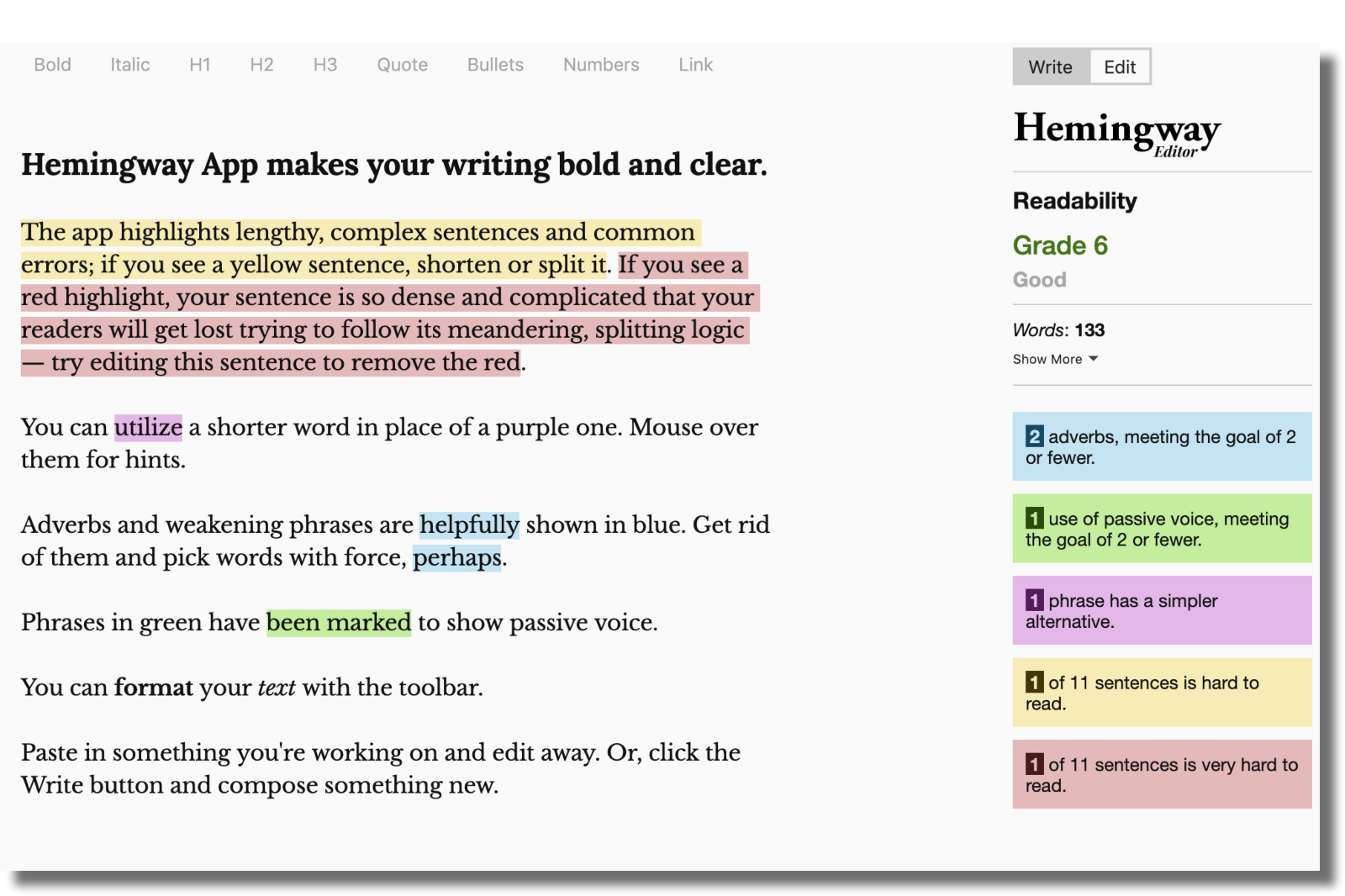The height and width of the screenshot is (896, 1345).
Task: Click the number 1 badge on passive voice card
Action: point(1035,519)
